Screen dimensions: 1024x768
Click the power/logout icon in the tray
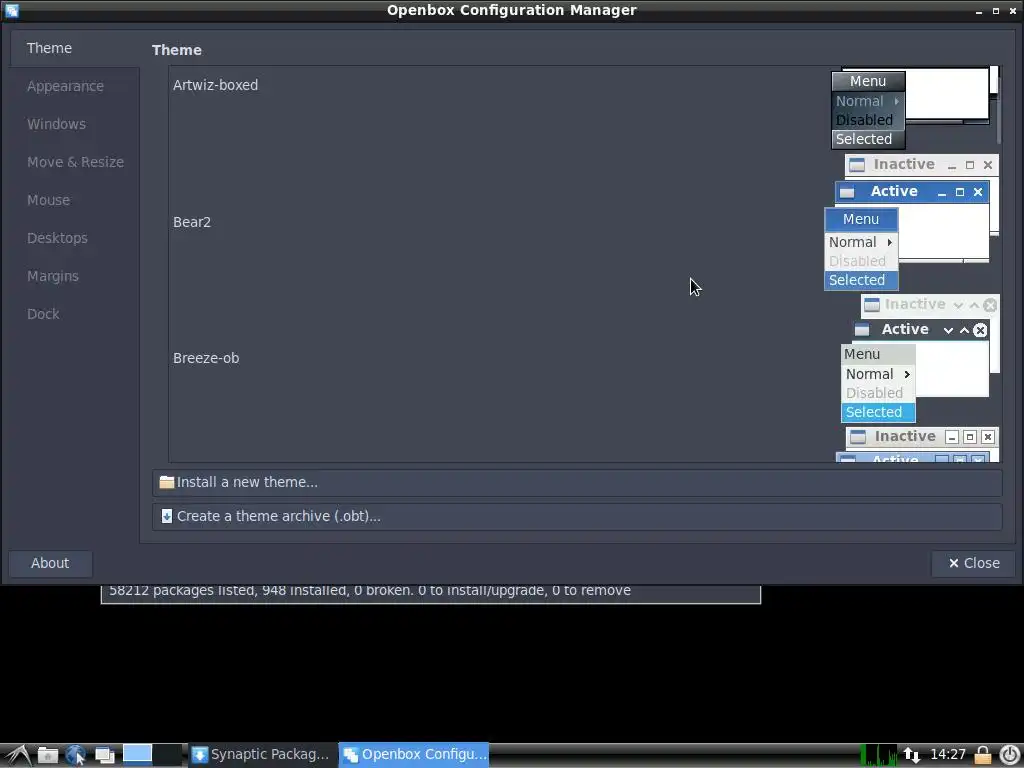pos(1010,755)
